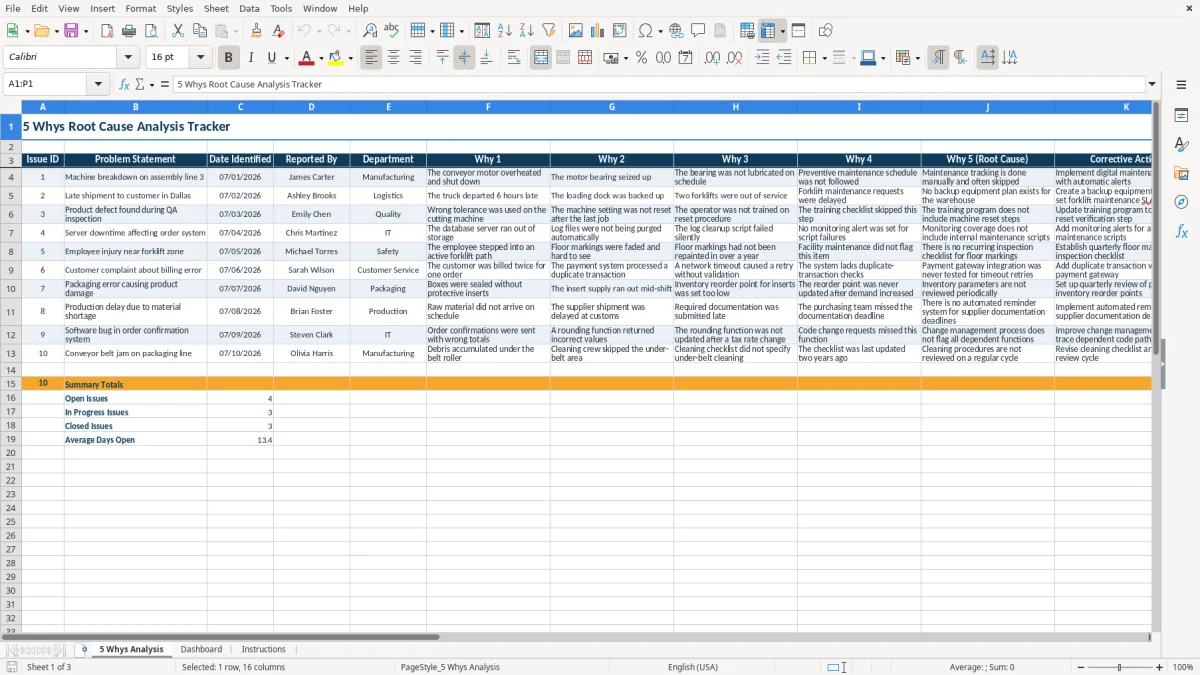Open the File menu
Image resolution: width=1200 pixels, height=675 pixels.
click(12, 8)
